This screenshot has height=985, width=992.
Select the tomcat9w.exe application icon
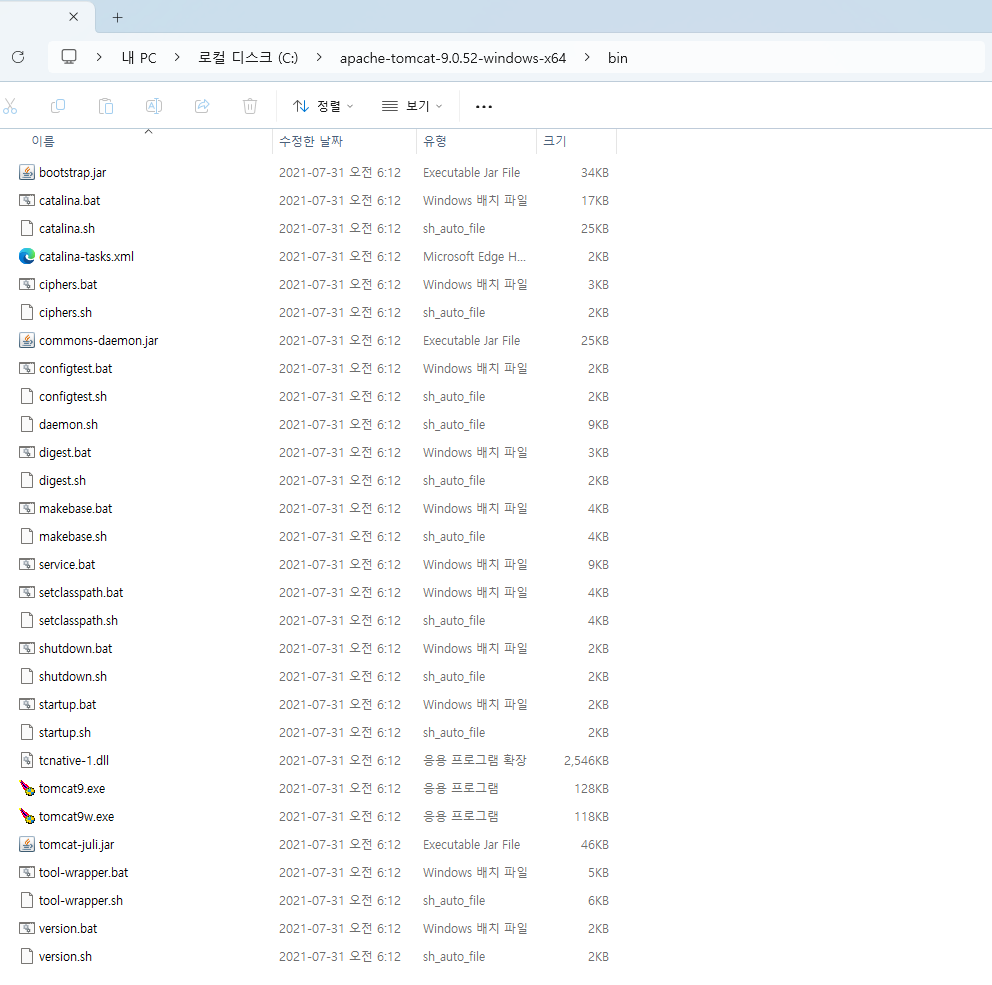[x=27, y=816]
